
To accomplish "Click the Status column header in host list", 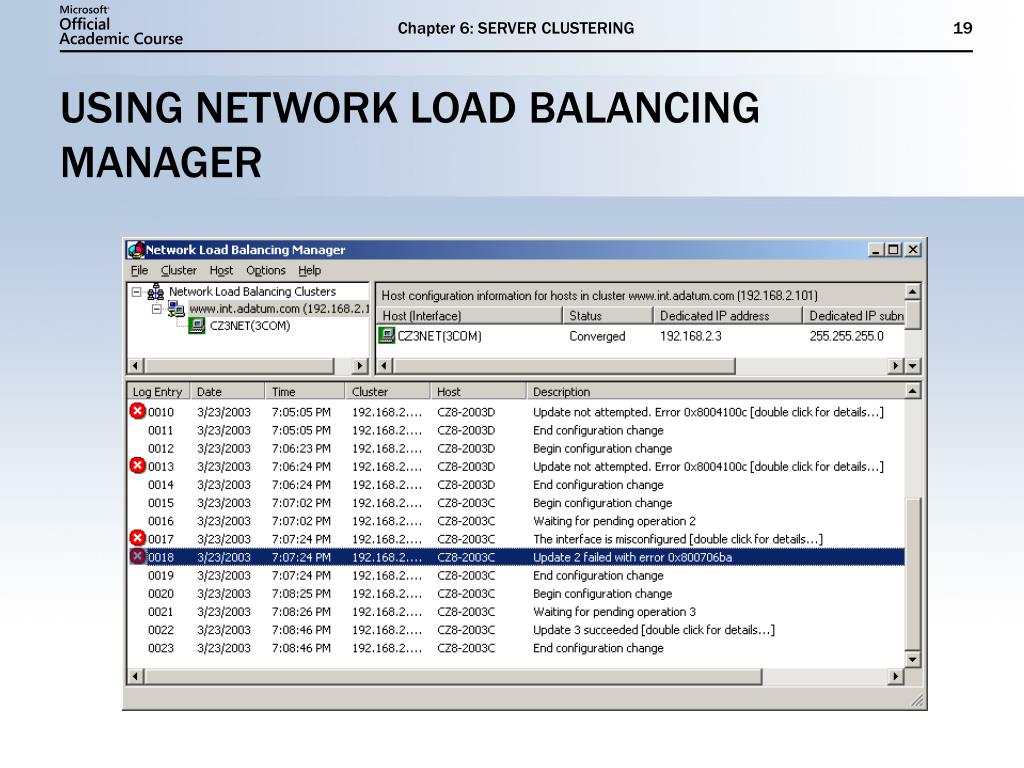I will point(608,316).
